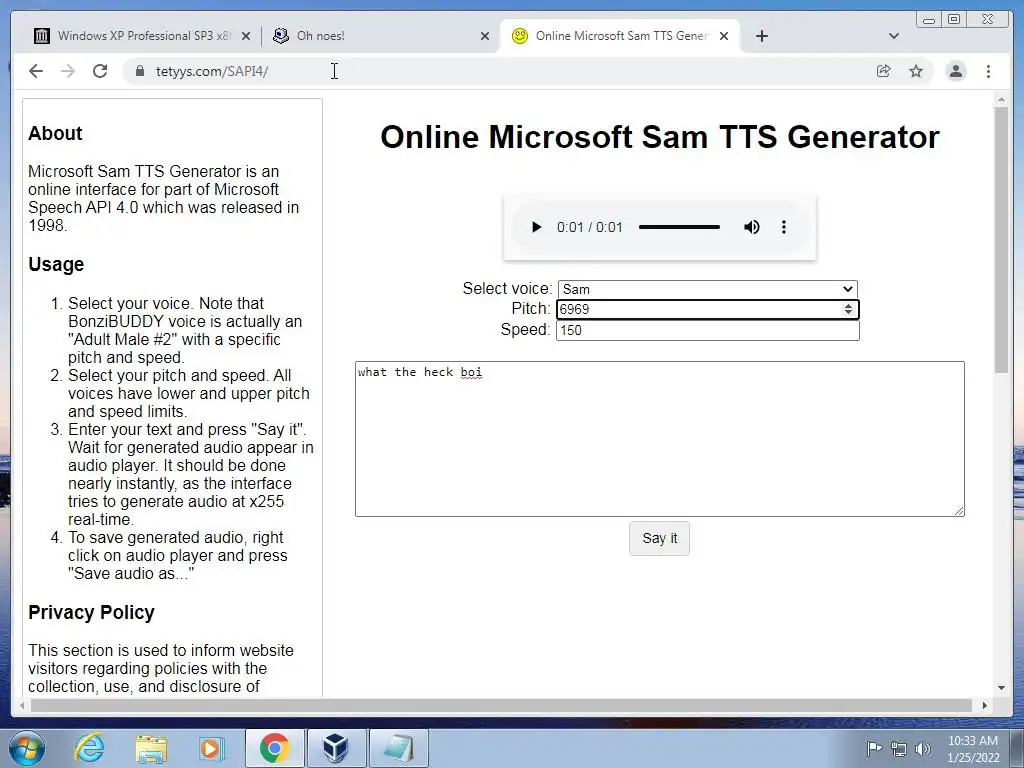Share this page from the address bar
The width and height of the screenshot is (1024, 768).
(884, 71)
